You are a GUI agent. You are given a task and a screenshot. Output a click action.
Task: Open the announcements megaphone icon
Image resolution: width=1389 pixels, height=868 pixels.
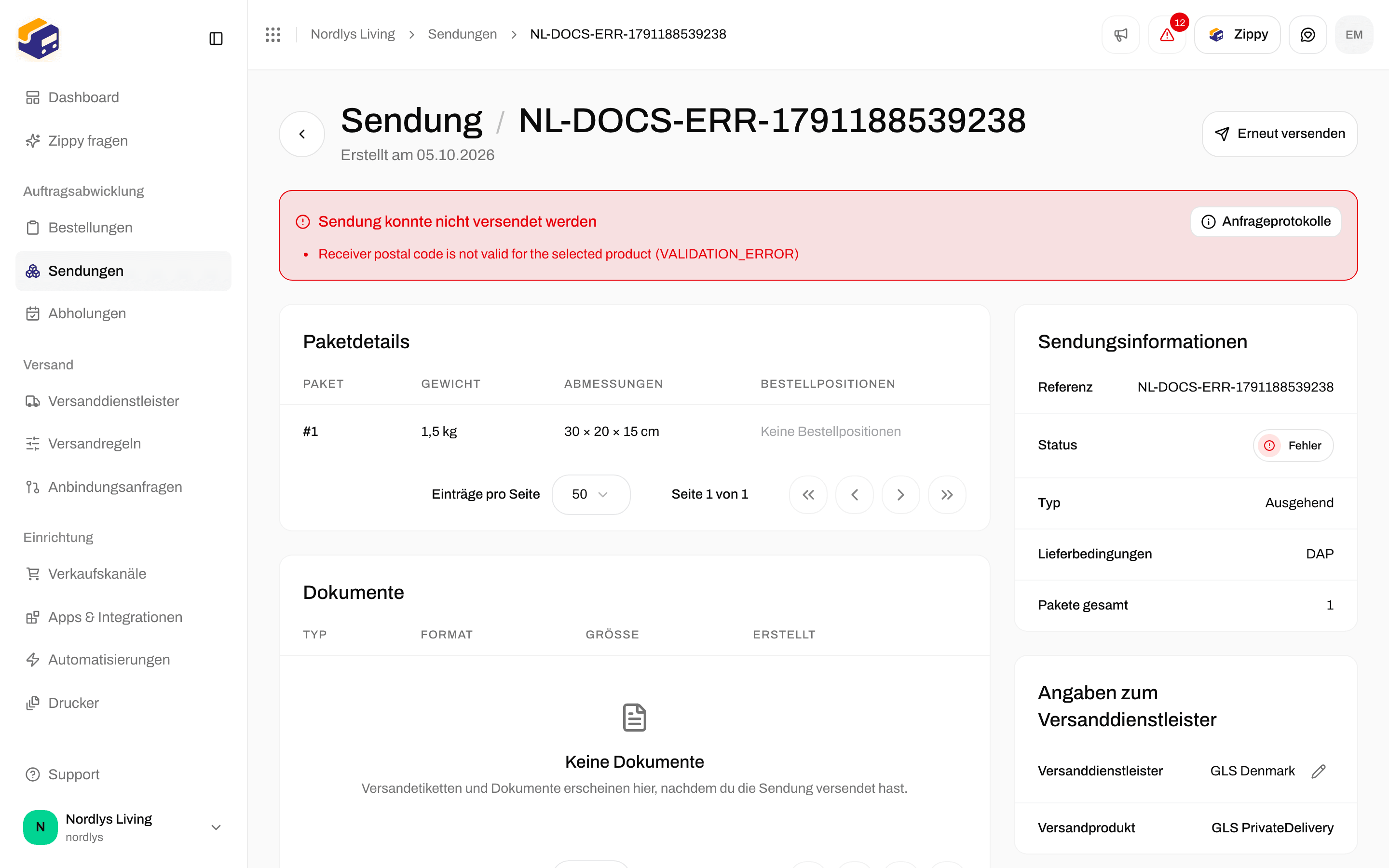(x=1120, y=34)
